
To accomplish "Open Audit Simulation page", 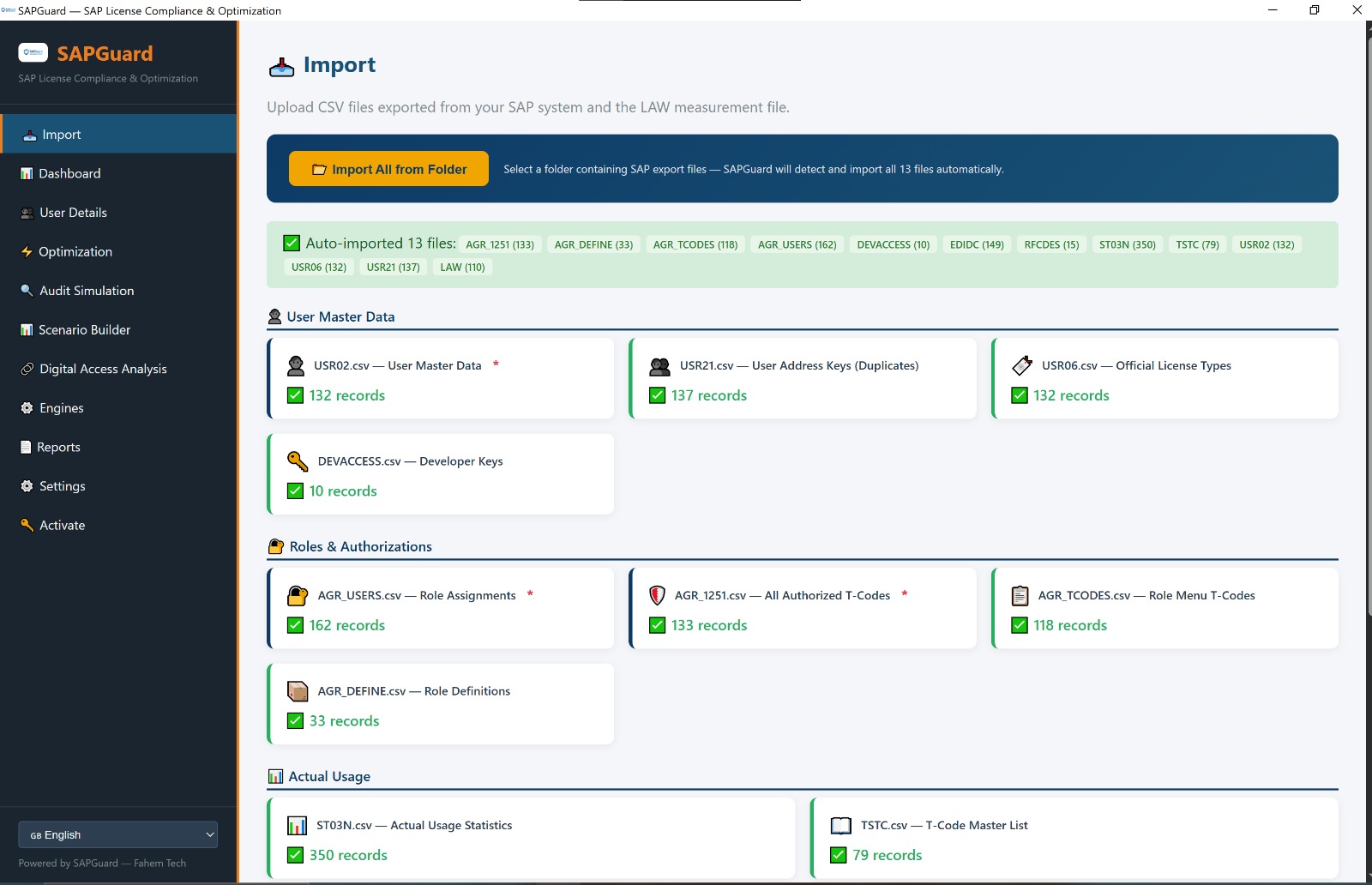I will pos(118,291).
